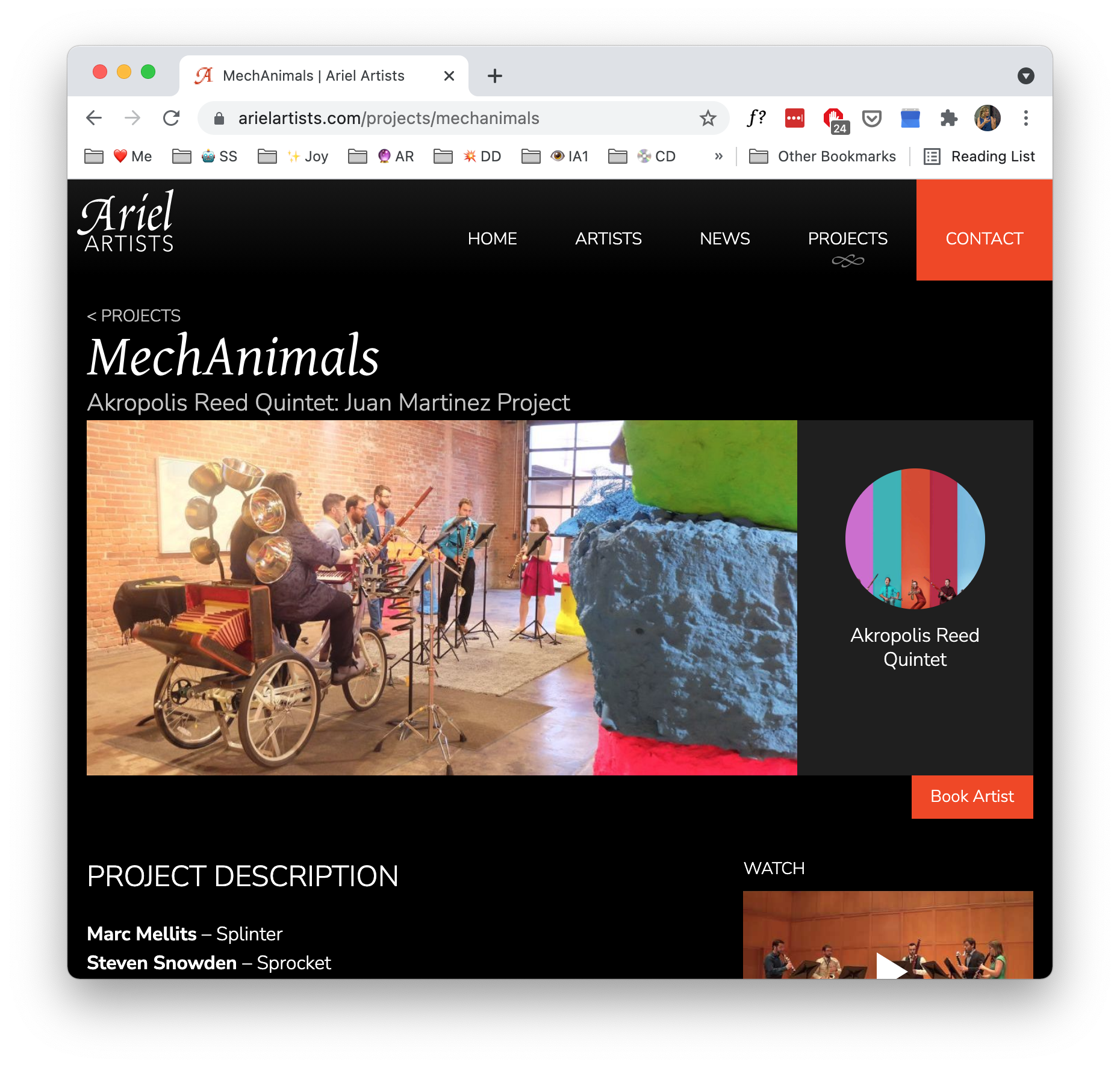This screenshot has height=1068, width=1120.
Task: Open the Other Bookmarks folder
Action: point(822,157)
